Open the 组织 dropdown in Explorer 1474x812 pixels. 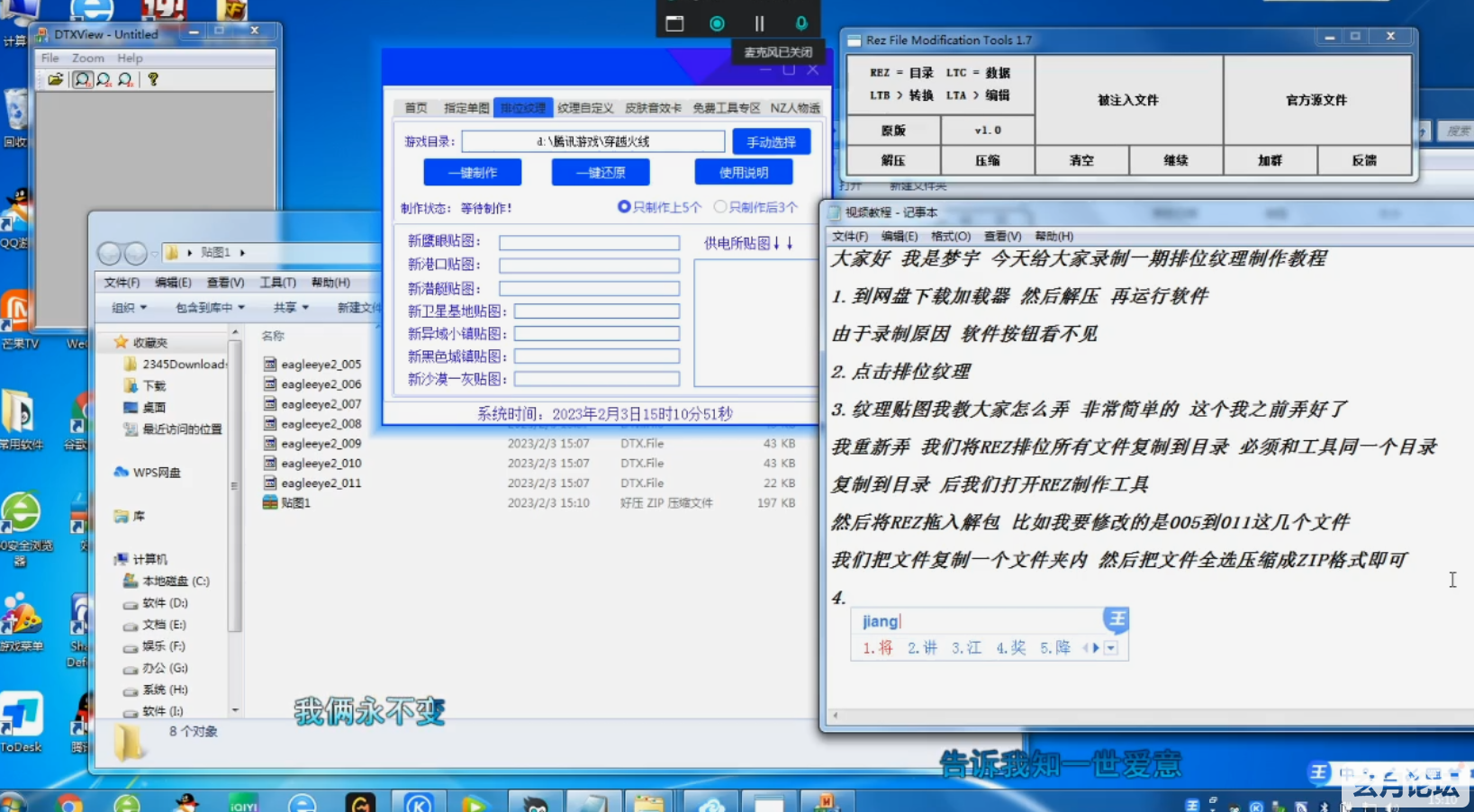(129, 308)
